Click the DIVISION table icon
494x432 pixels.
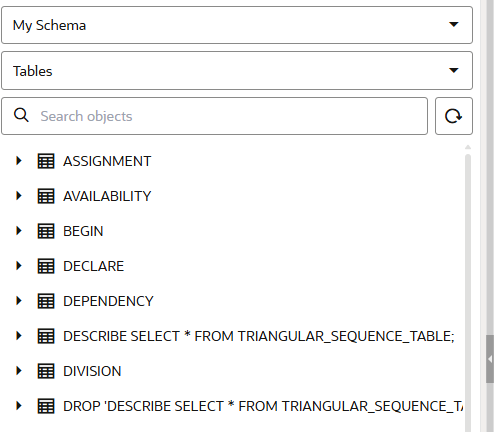coord(46,371)
